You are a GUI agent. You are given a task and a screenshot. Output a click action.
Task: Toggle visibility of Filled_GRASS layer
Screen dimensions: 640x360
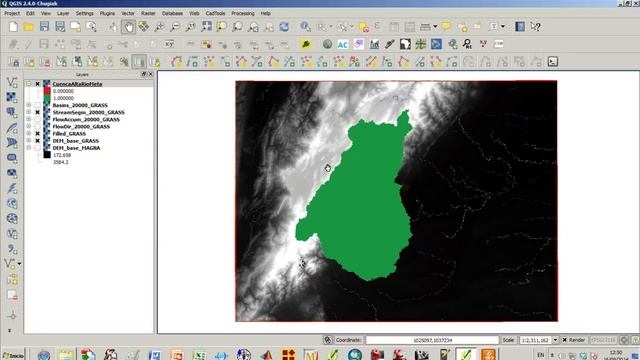click(x=38, y=134)
